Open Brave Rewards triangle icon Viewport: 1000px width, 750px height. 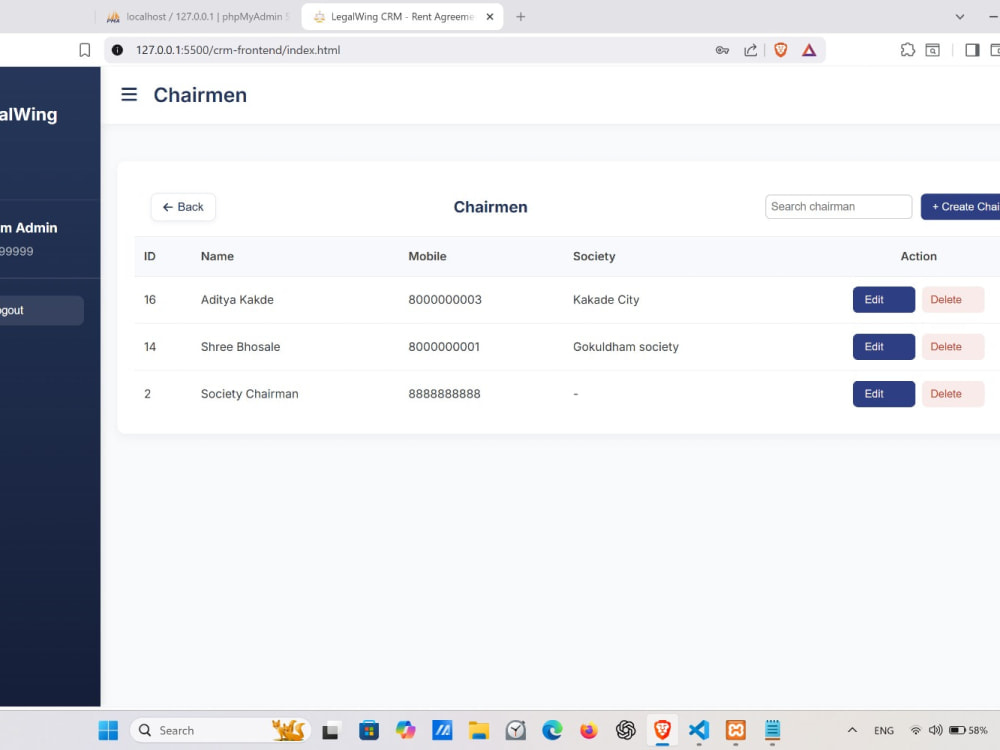tap(809, 50)
